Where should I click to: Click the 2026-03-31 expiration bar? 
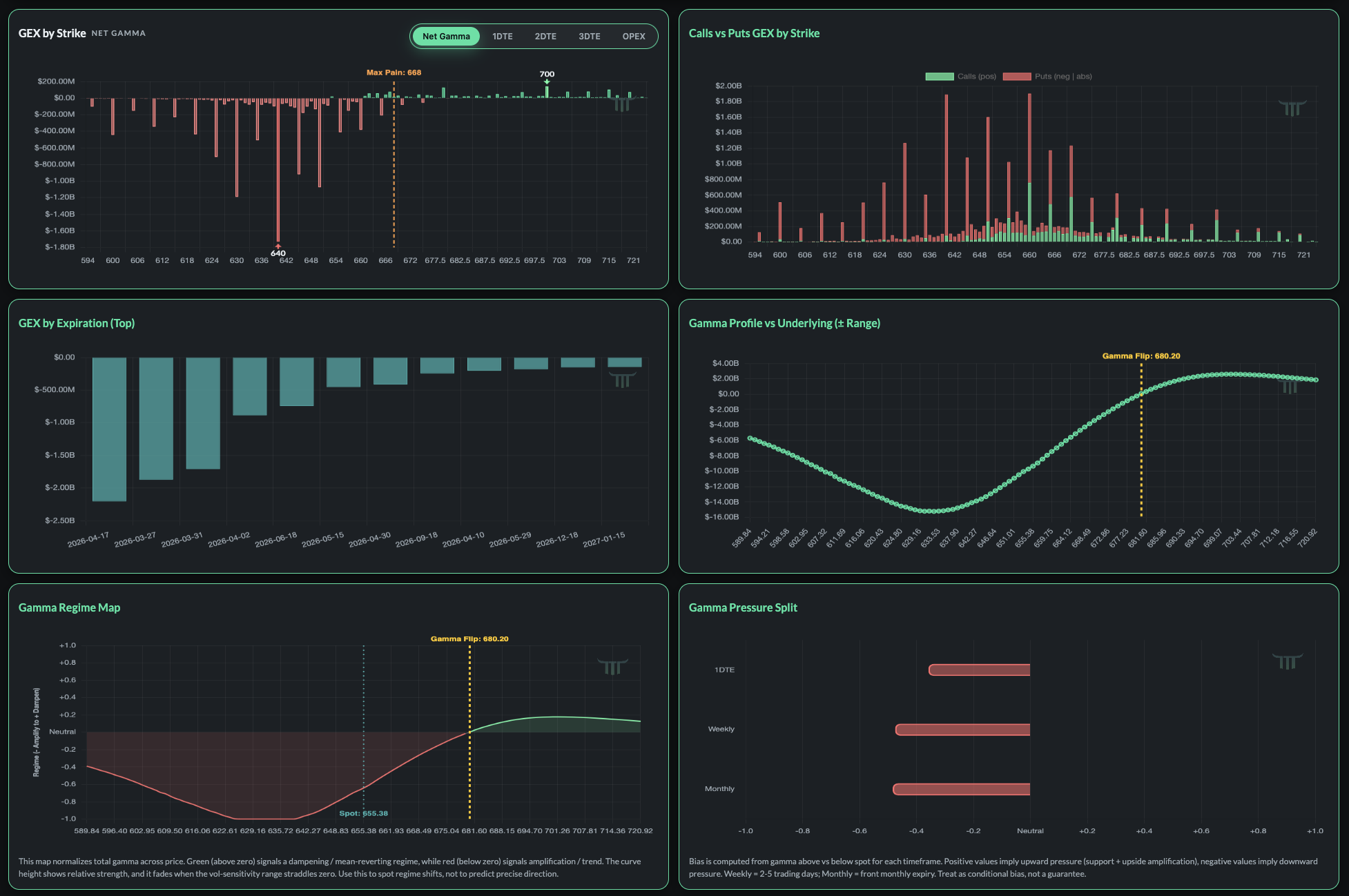[203, 413]
